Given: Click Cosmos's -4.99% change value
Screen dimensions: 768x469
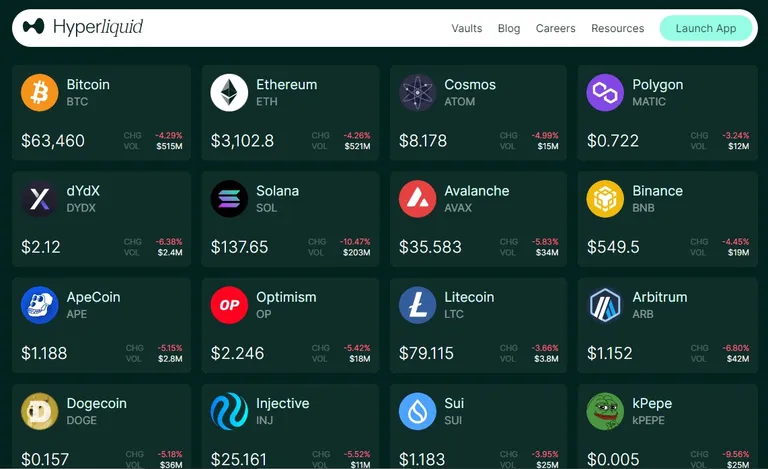Looking at the screenshot, I should pos(545,136).
